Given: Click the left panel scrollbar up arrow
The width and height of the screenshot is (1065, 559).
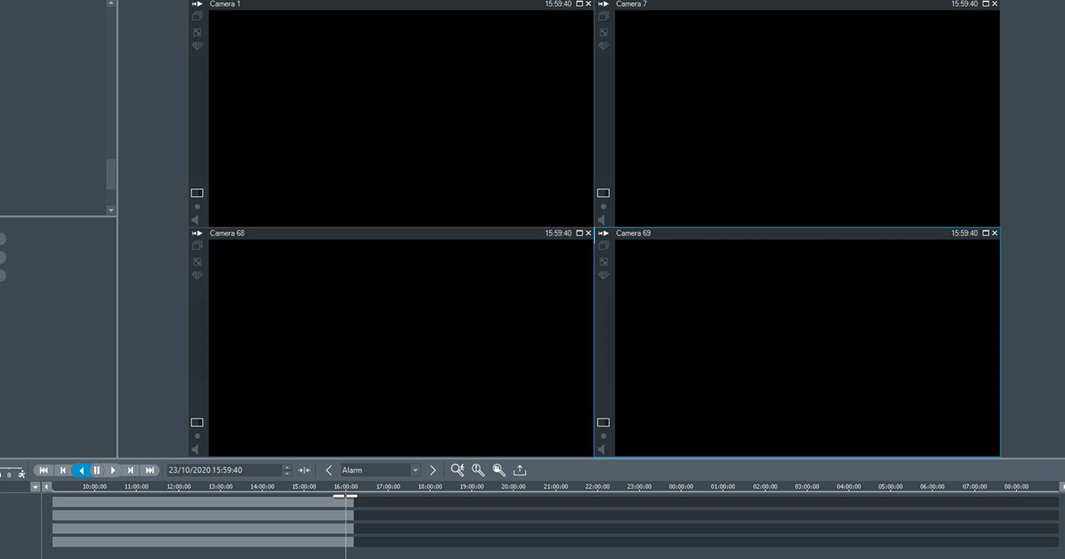Looking at the screenshot, I should coord(111,3).
